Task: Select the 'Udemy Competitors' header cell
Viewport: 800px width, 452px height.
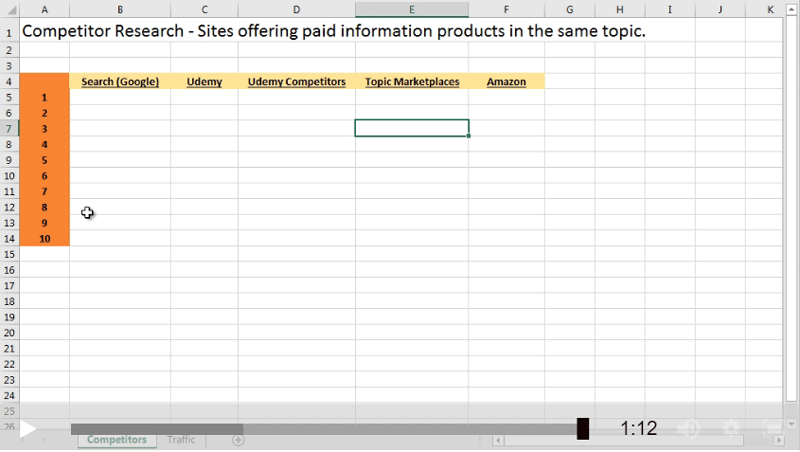Action: coord(296,82)
